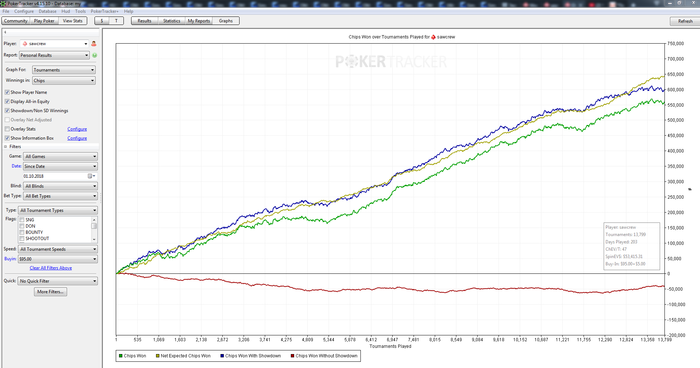
Task: Click the Flags list scrollbar up arrow
Action: pos(94,219)
